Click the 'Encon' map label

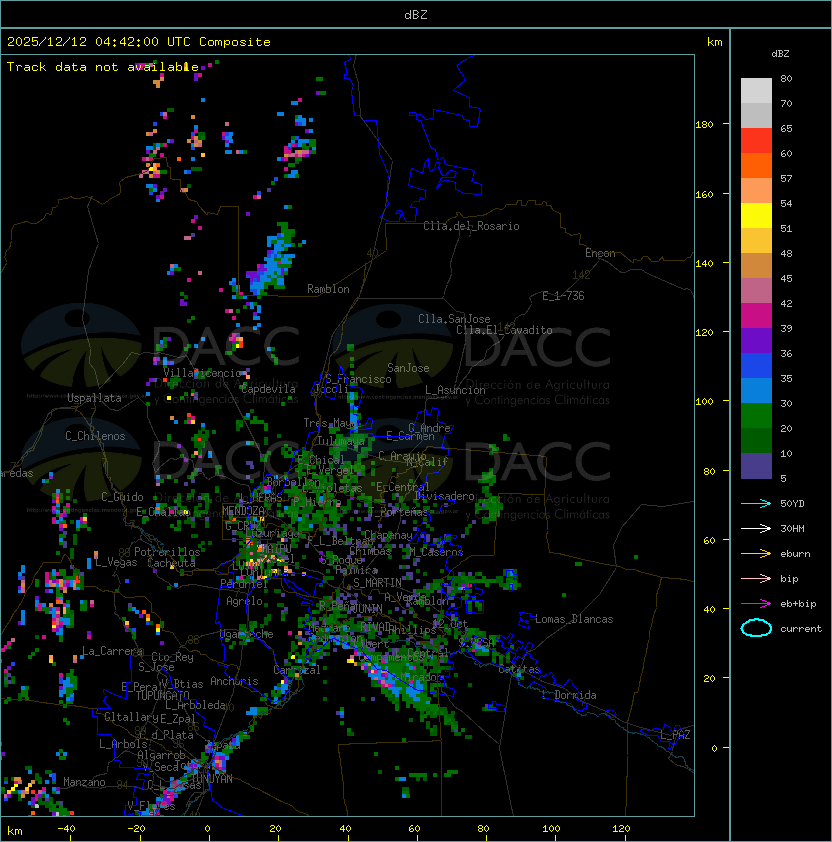[600, 253]
